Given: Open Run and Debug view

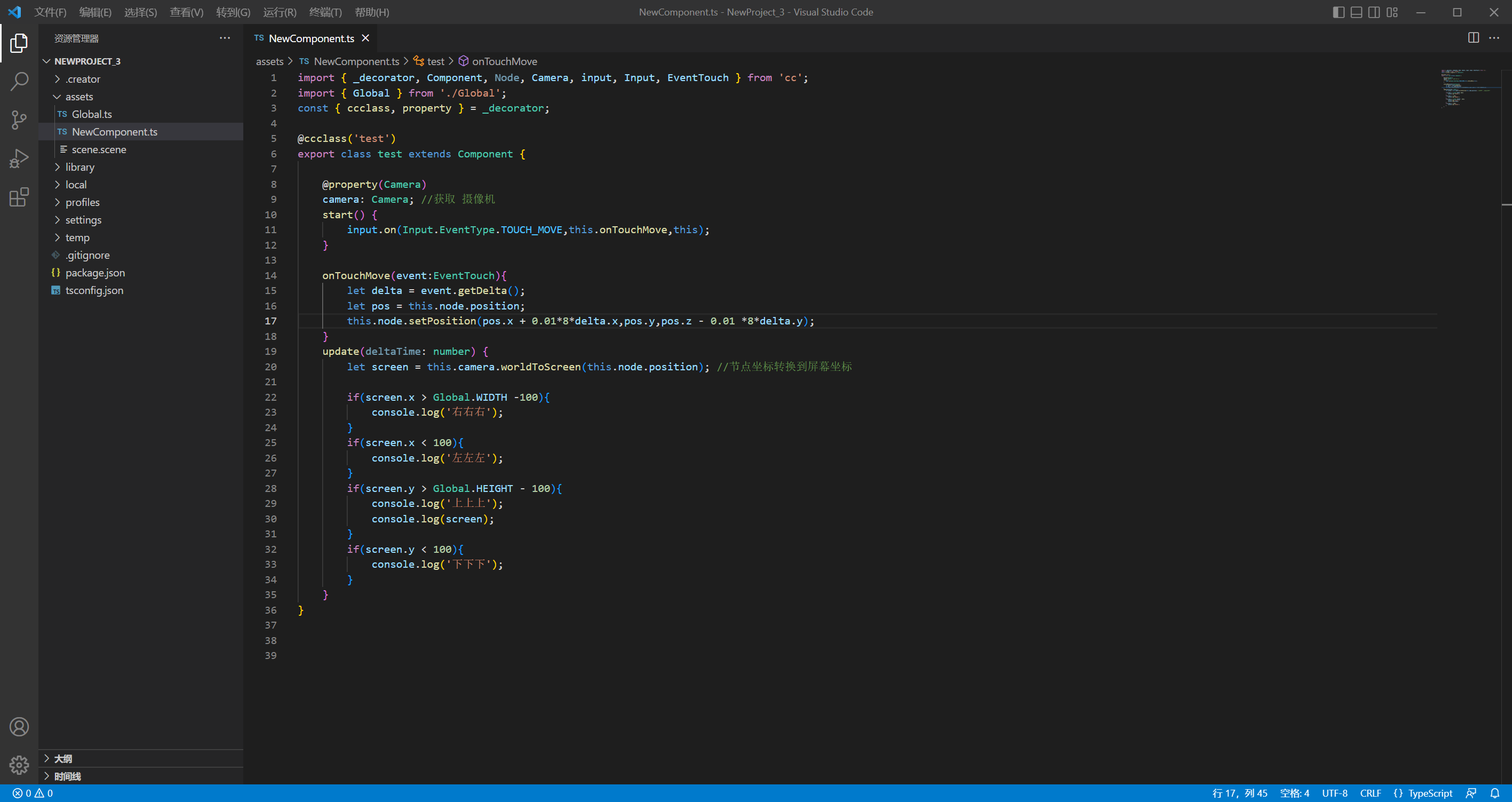Looking at the screenshot, I should coord(19,158).
